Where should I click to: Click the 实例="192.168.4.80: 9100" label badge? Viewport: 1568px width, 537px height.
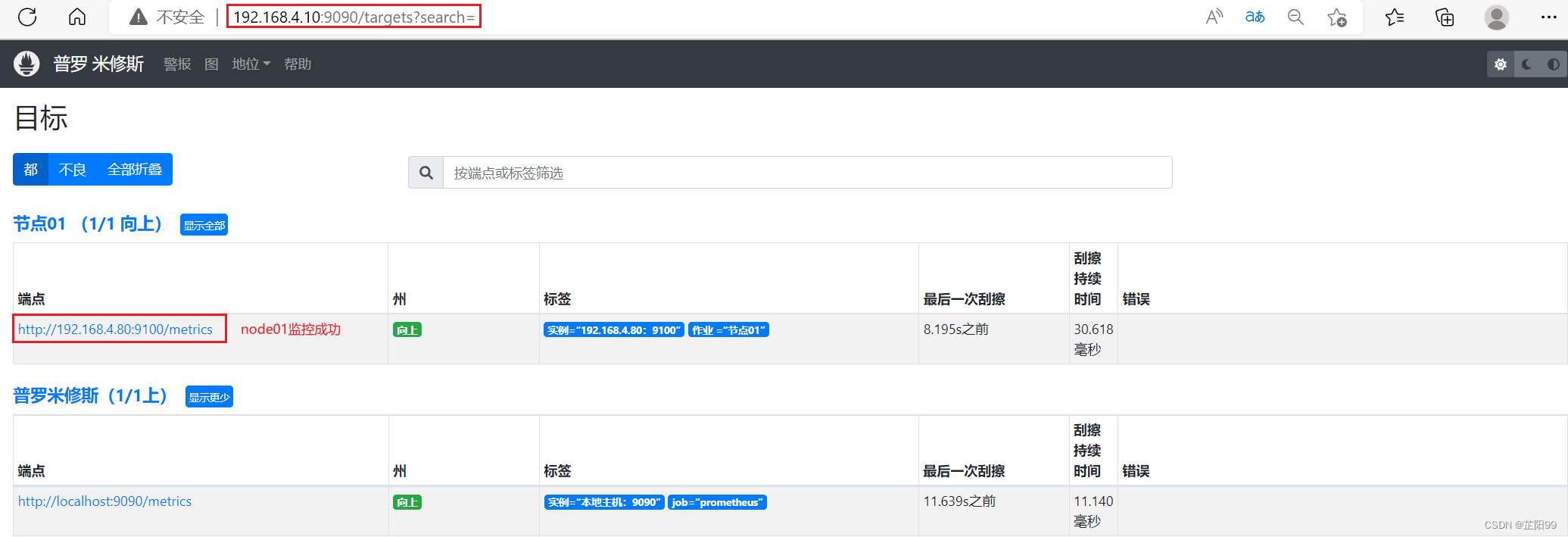pyautogui.click(x=614, y=330)
